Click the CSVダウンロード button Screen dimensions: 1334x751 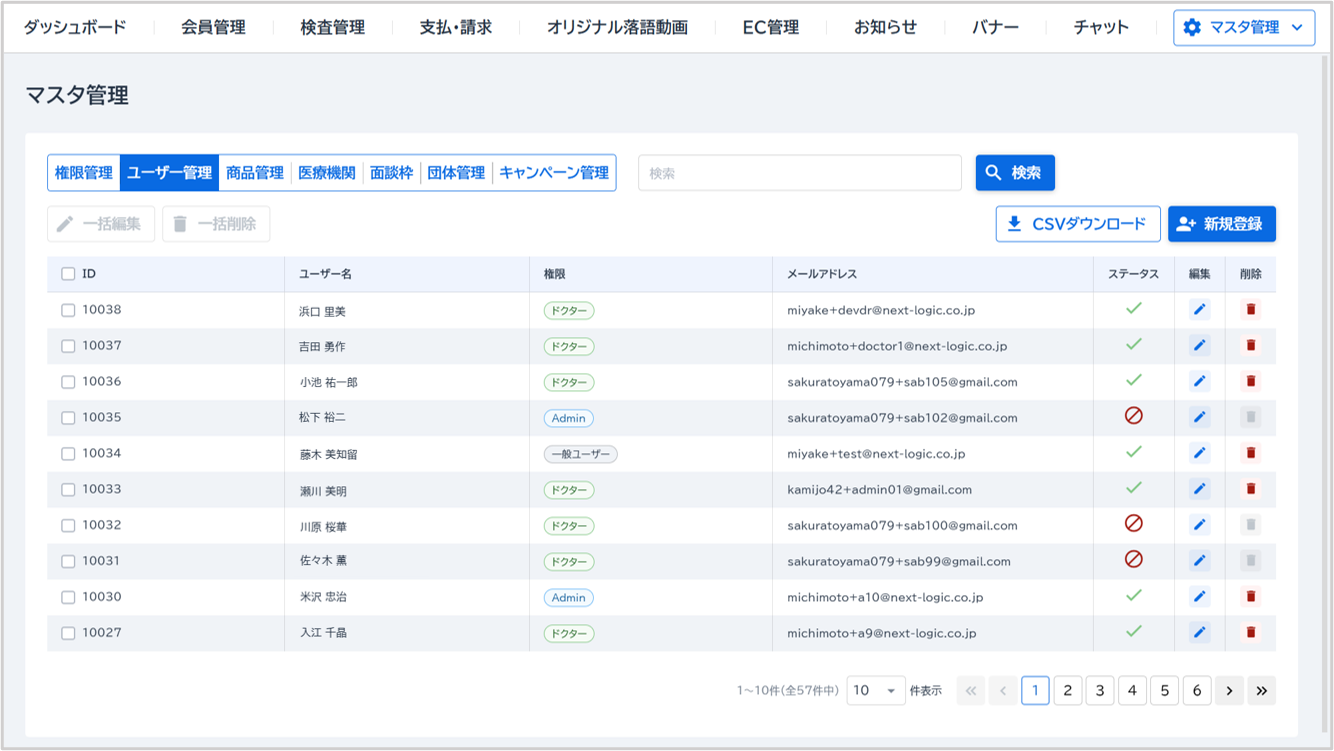(1077, 224)
